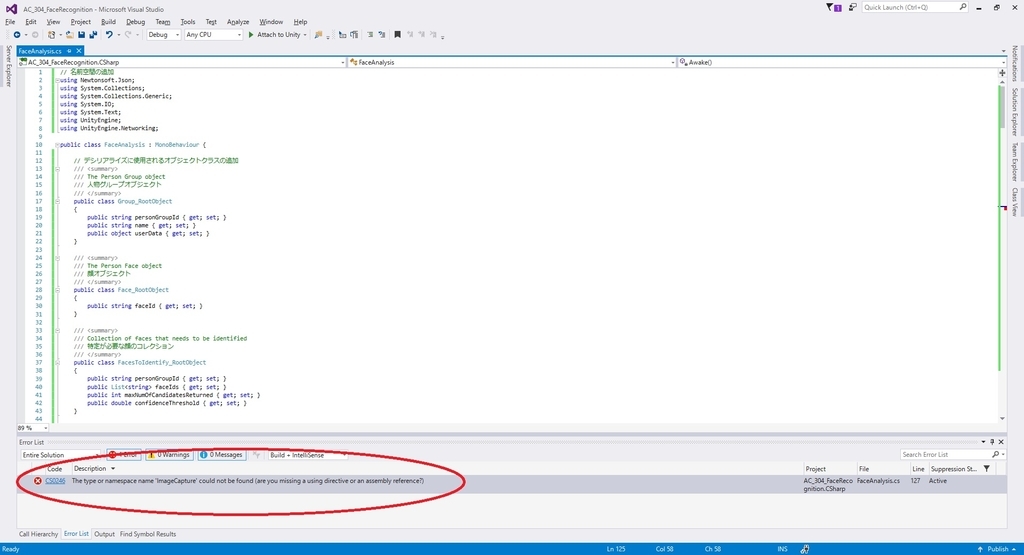
Task: Open the Tools menu
Action: coord(187,22)
